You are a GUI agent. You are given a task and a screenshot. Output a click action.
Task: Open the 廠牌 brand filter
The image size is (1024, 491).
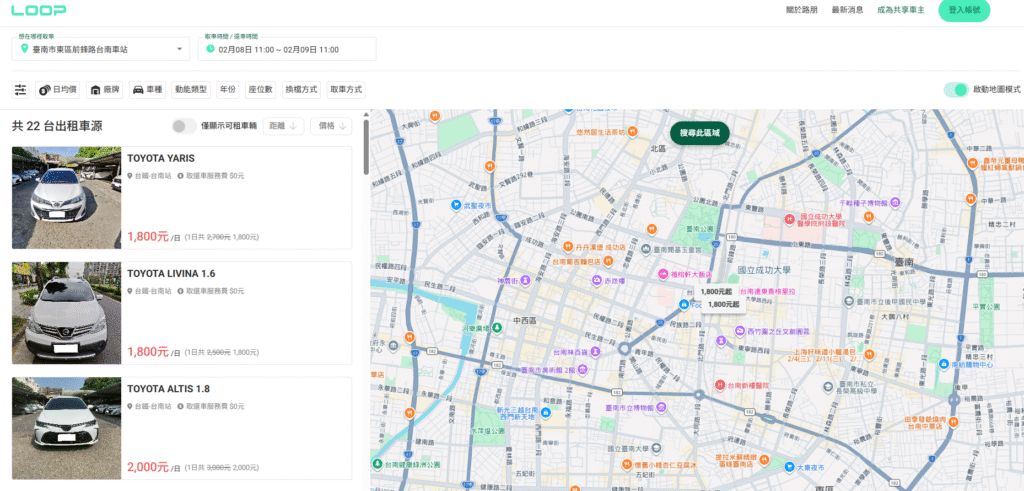click(104, 90)
